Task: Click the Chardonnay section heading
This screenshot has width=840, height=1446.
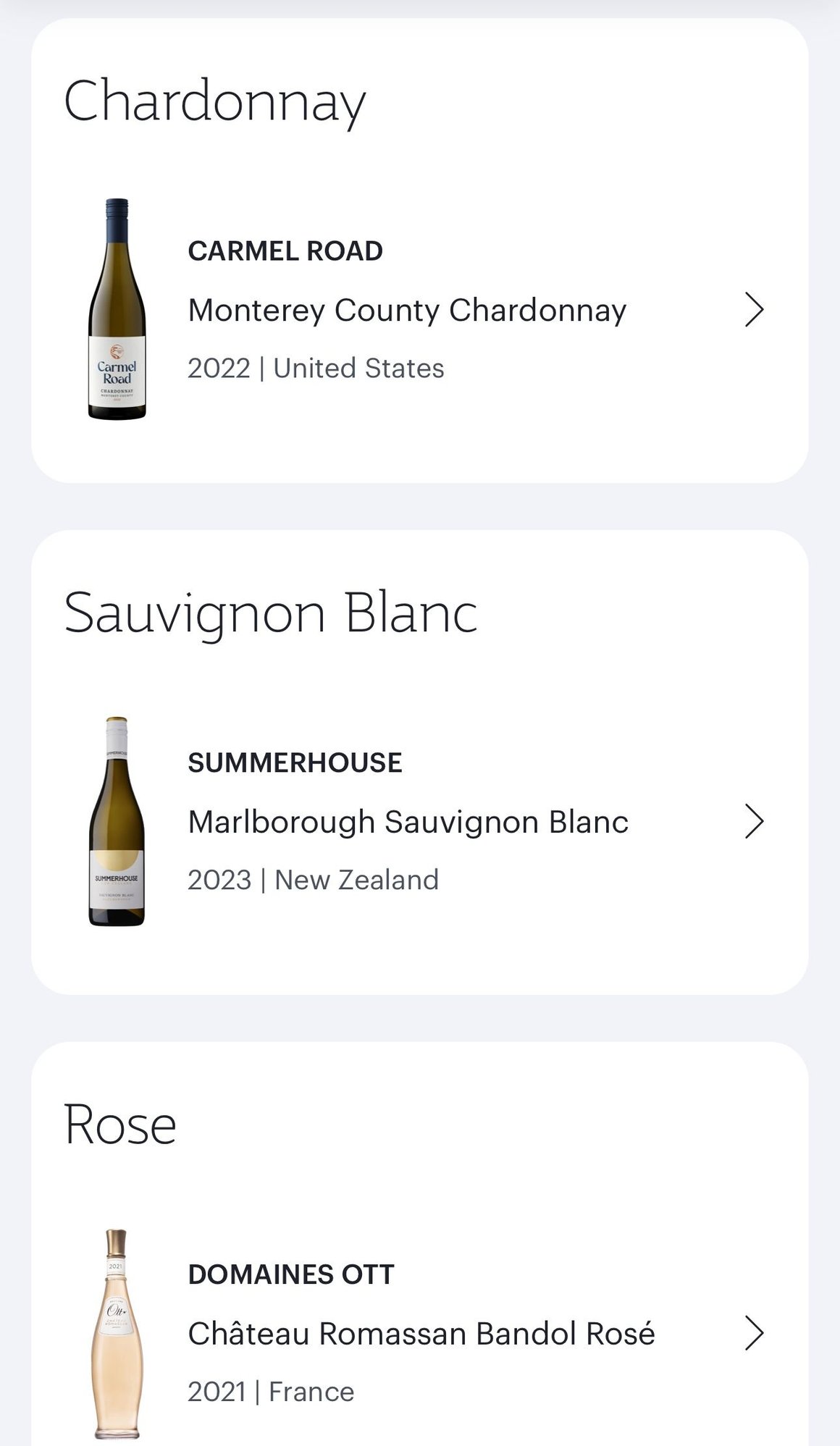Action: coord(215,102)
